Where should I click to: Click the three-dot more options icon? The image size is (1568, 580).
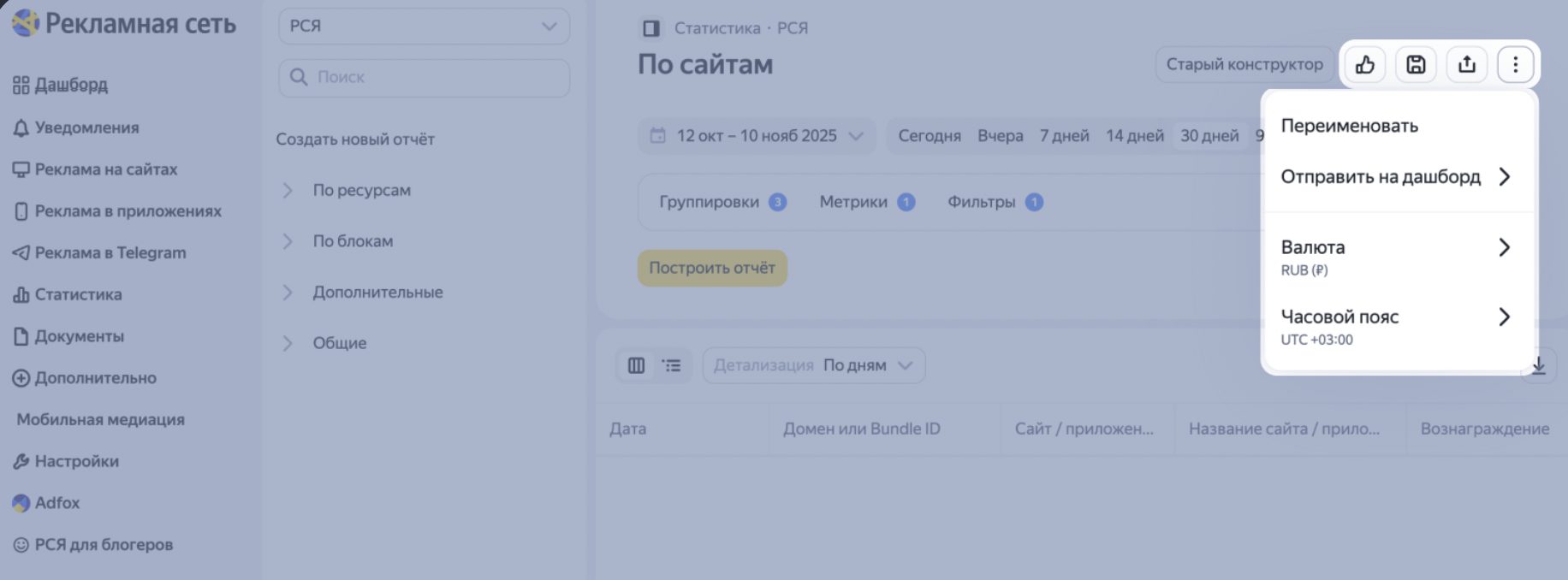1515,64
